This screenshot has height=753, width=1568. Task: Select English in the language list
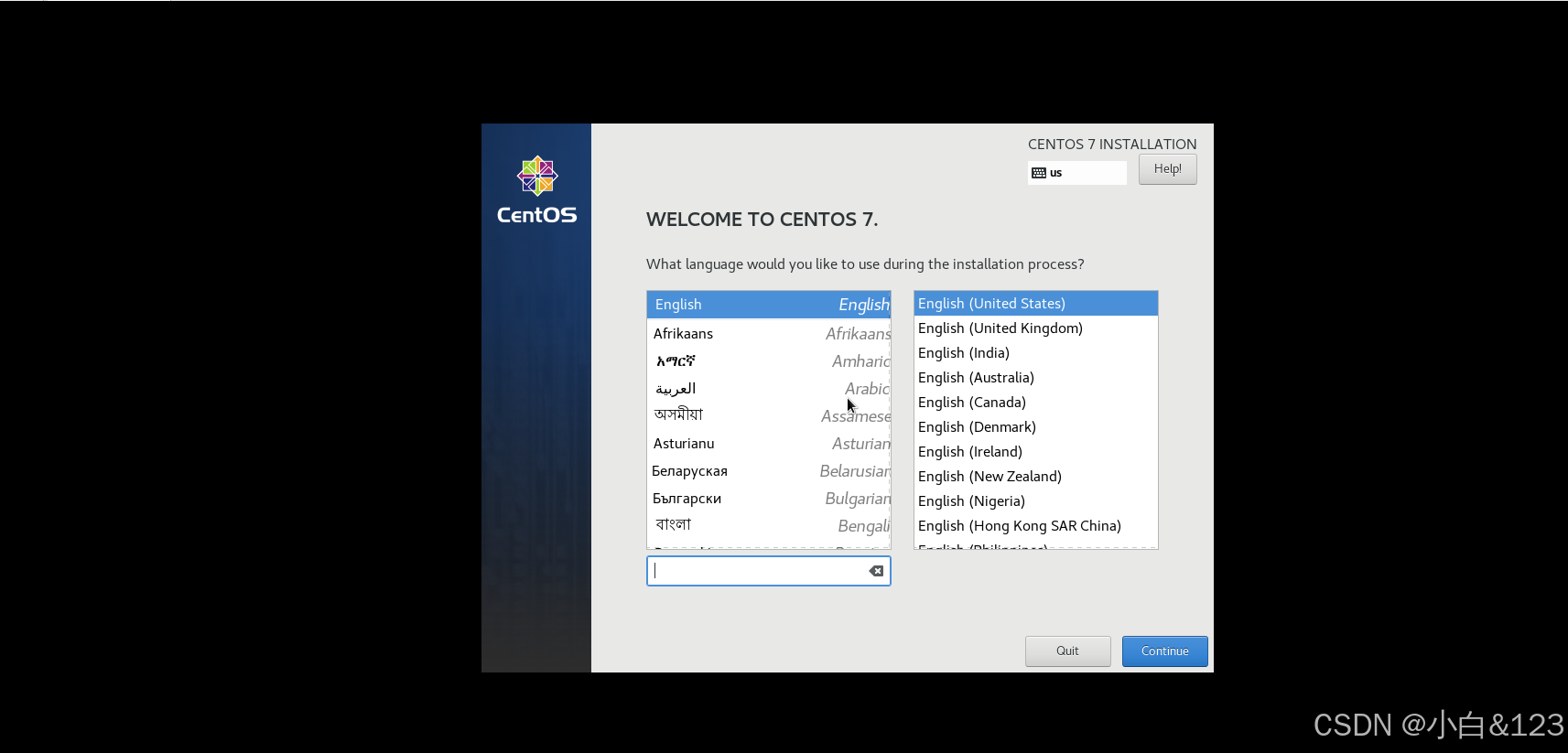point(768,305)
